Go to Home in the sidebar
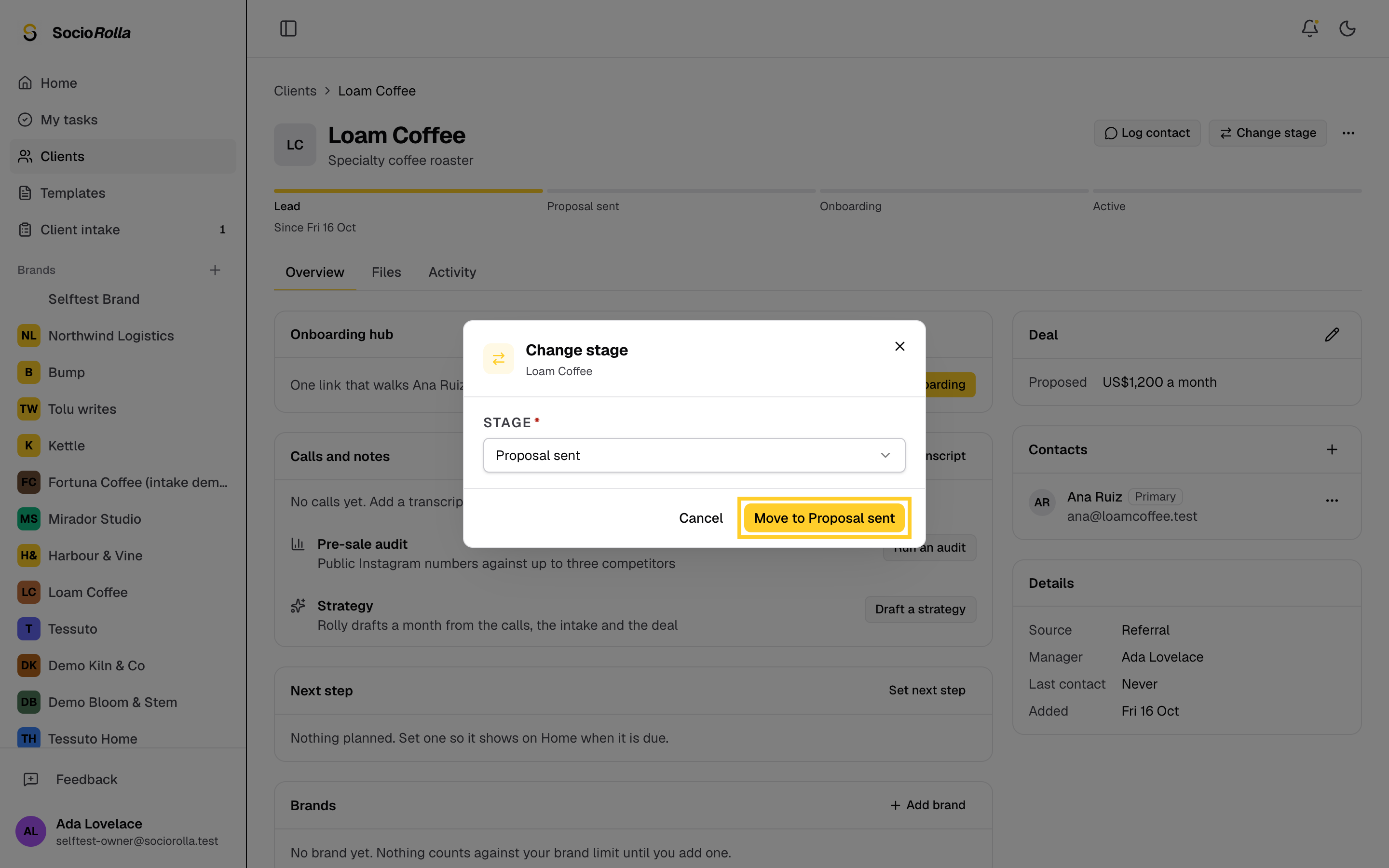The height and width of the screenshot is (868, 1389). point(123,83)
